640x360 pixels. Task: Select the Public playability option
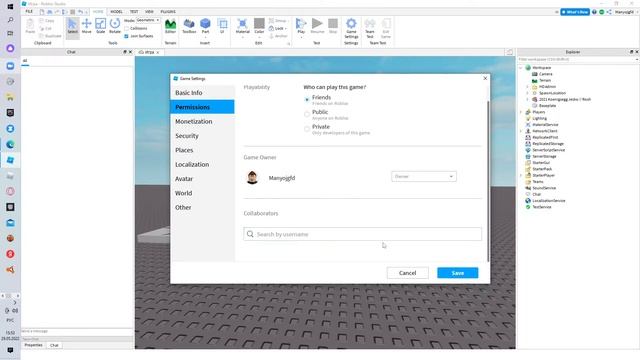pyautogui.click(x=307, y=114)
